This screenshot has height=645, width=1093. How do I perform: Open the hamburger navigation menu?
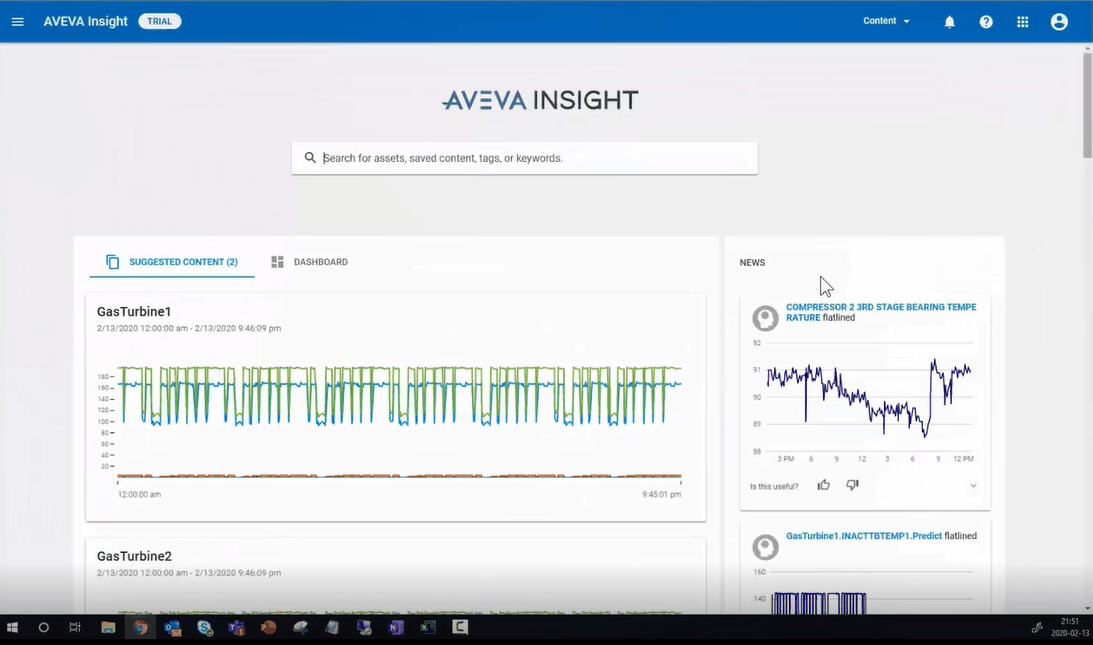pyautogui.click(x=17, y=22)
